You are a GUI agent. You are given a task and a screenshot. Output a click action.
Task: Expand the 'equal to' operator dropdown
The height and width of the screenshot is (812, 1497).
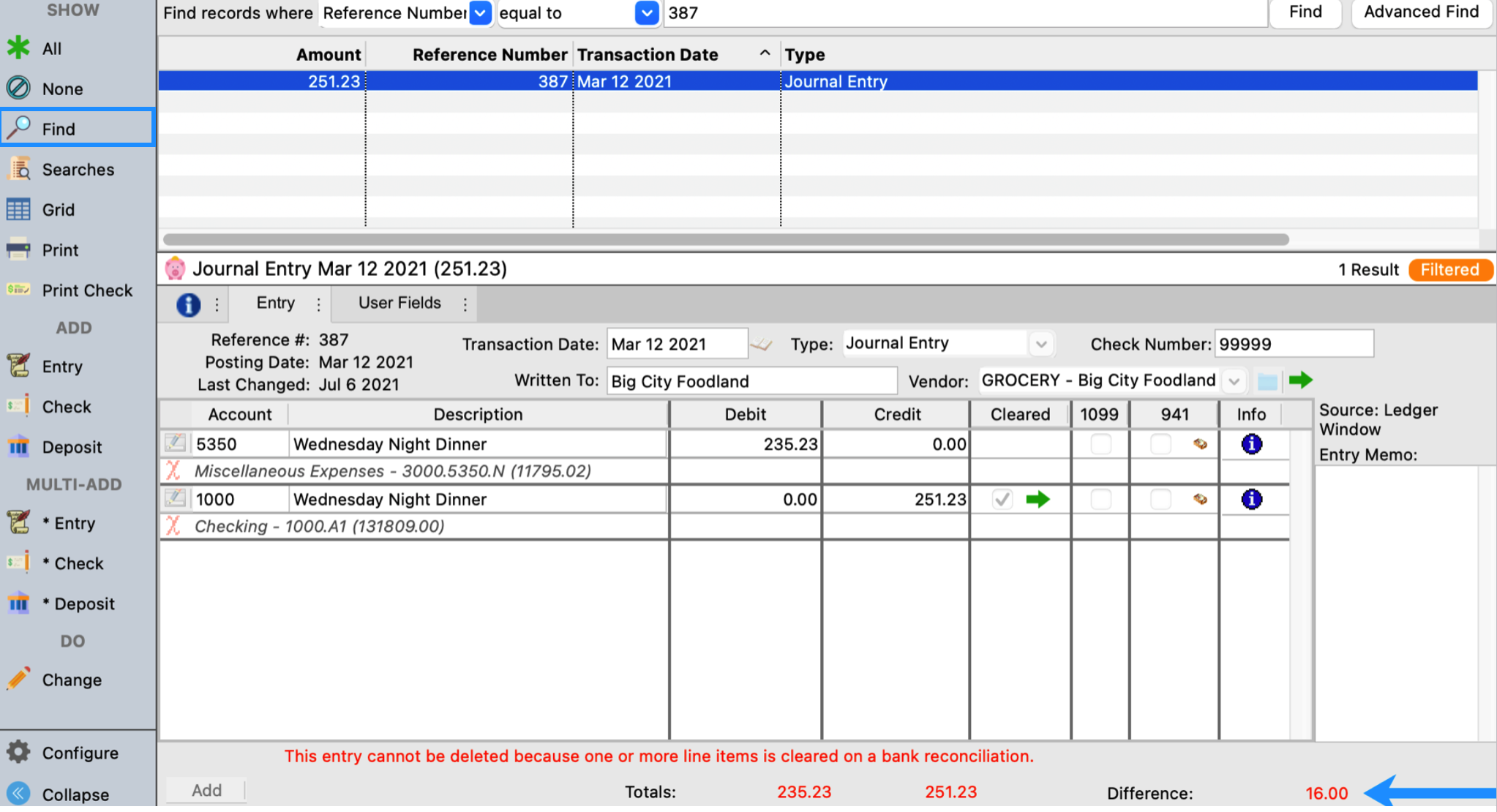(x=647, y=13)
